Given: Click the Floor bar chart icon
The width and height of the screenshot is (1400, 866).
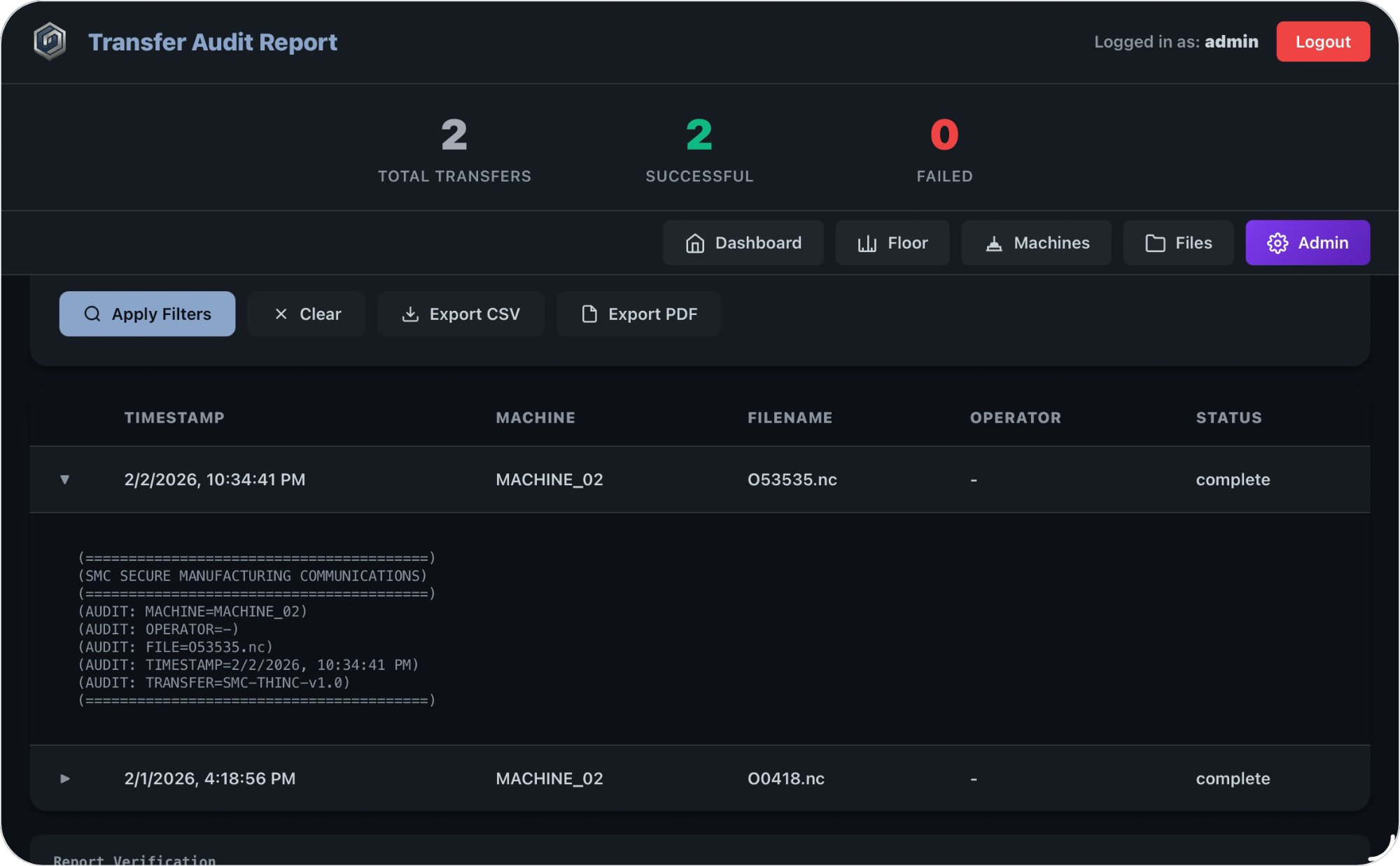Looking at the screenshot, I should (867, 243).
